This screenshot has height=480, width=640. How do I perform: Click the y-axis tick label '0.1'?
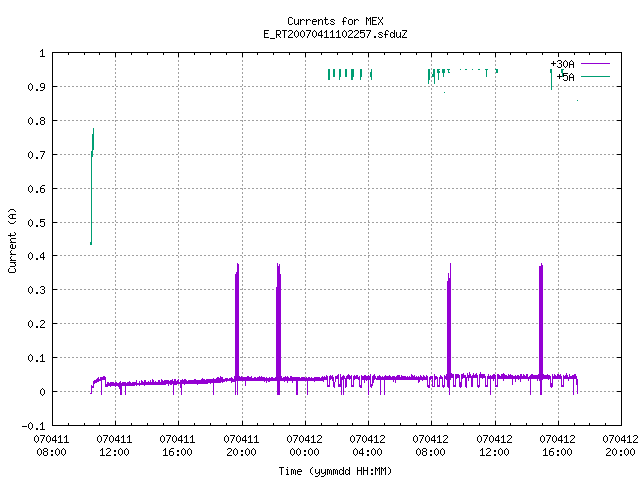click(x=36, y=358)
